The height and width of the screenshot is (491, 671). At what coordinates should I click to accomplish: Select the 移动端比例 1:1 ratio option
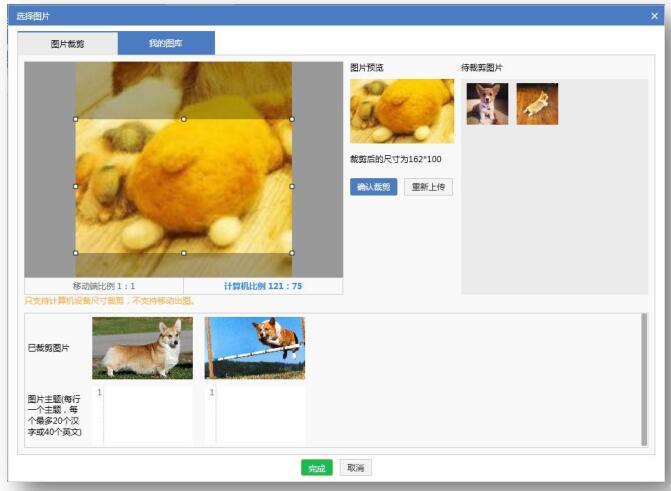click(x=104, y=286)
